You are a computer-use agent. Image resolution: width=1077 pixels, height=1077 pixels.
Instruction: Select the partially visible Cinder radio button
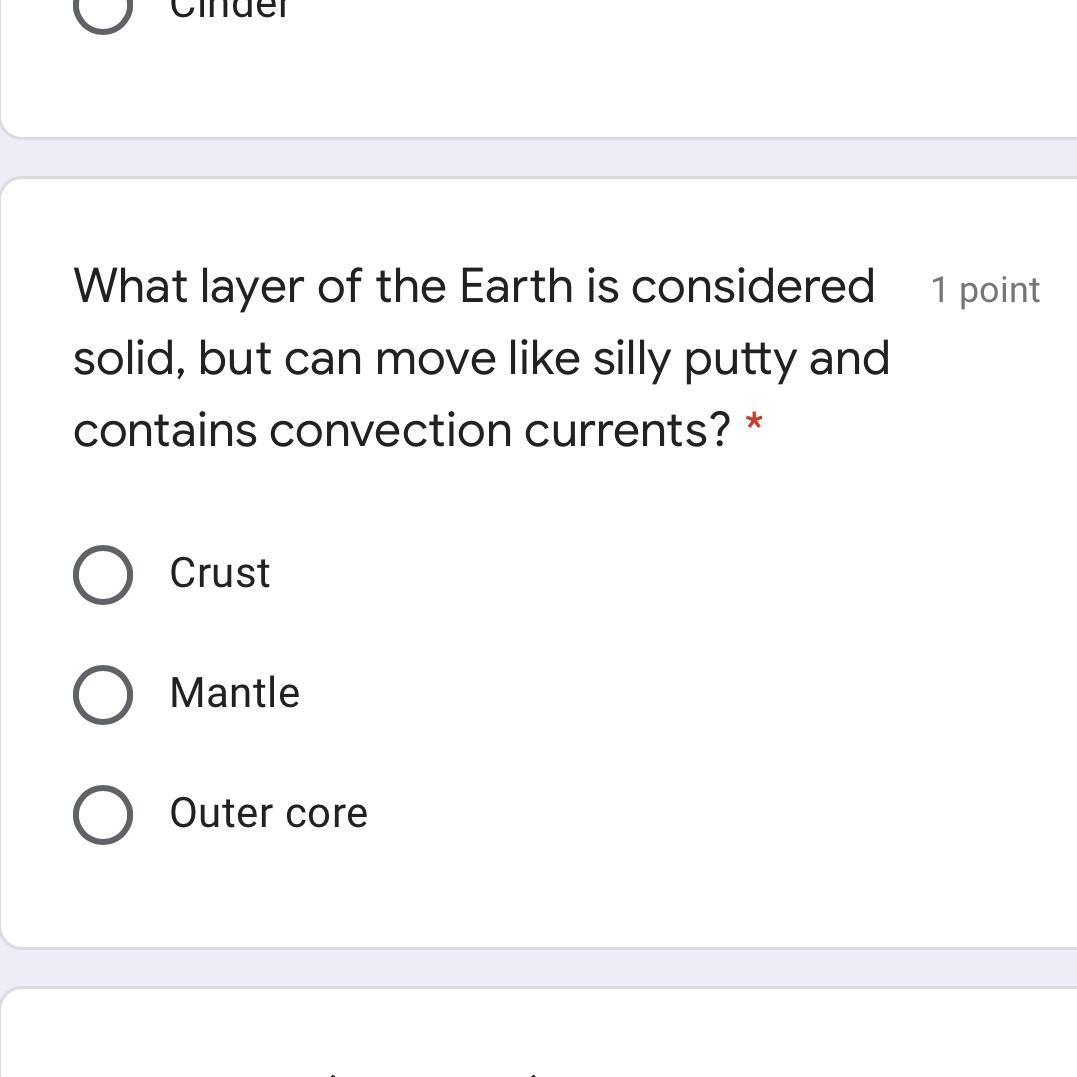(103, 10)
